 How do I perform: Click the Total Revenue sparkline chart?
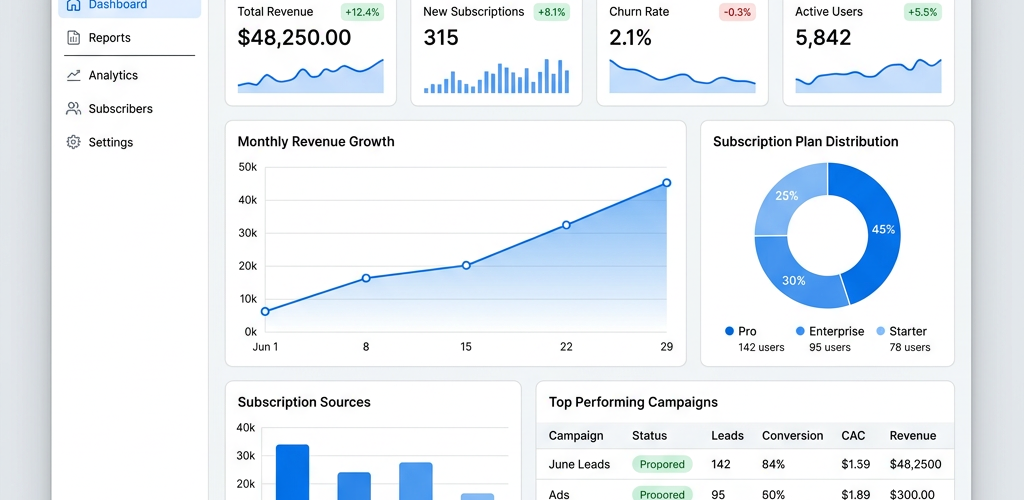[311, 76]
